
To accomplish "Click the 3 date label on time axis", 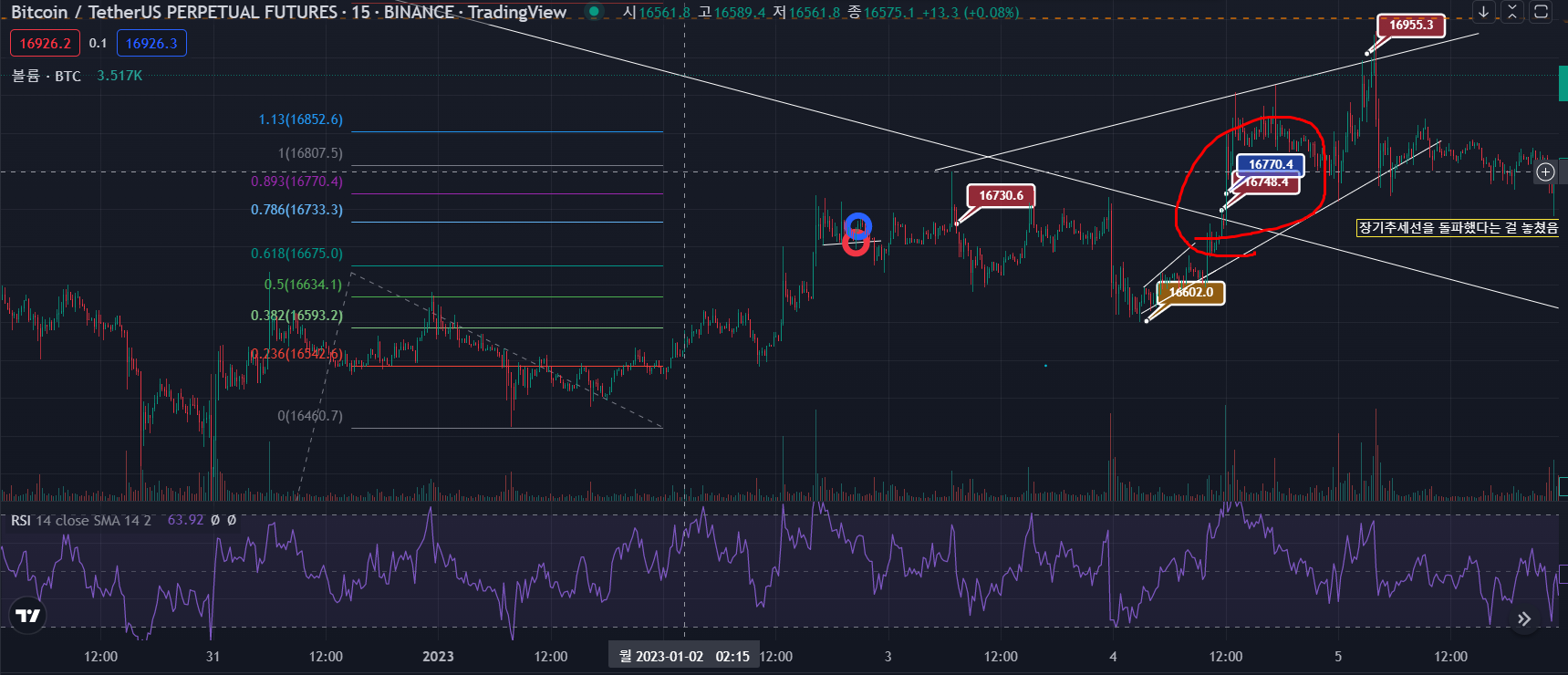I will coord(888,657).
